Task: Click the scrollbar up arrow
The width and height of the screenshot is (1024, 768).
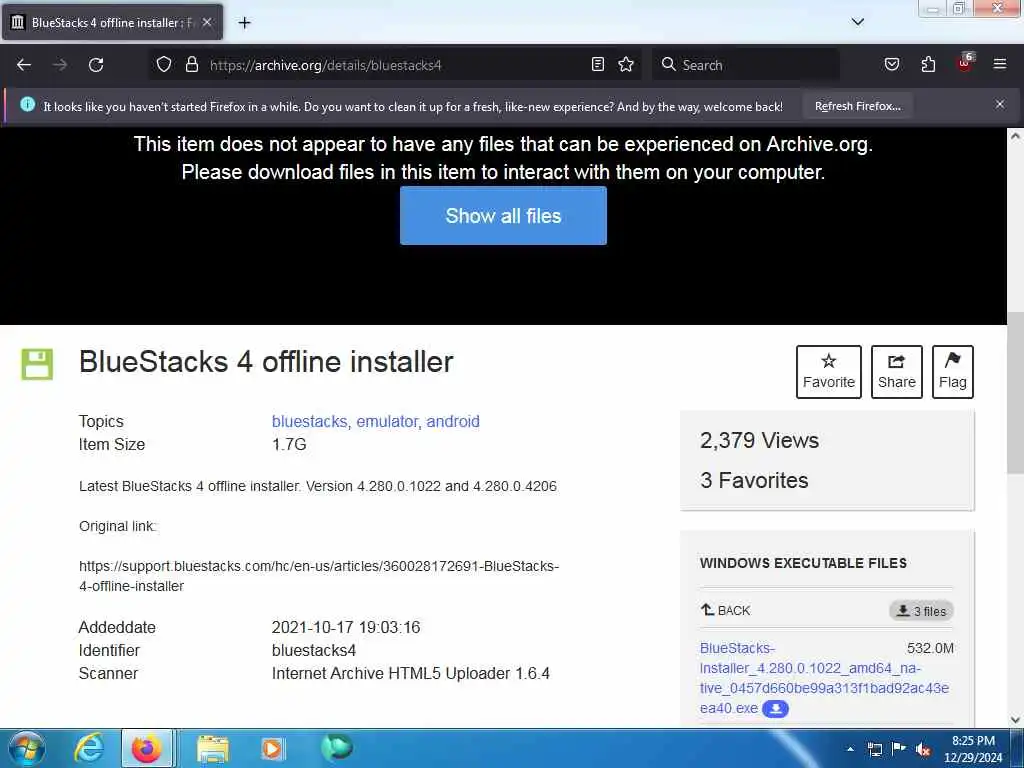Action: click(x=1015, y=136)
